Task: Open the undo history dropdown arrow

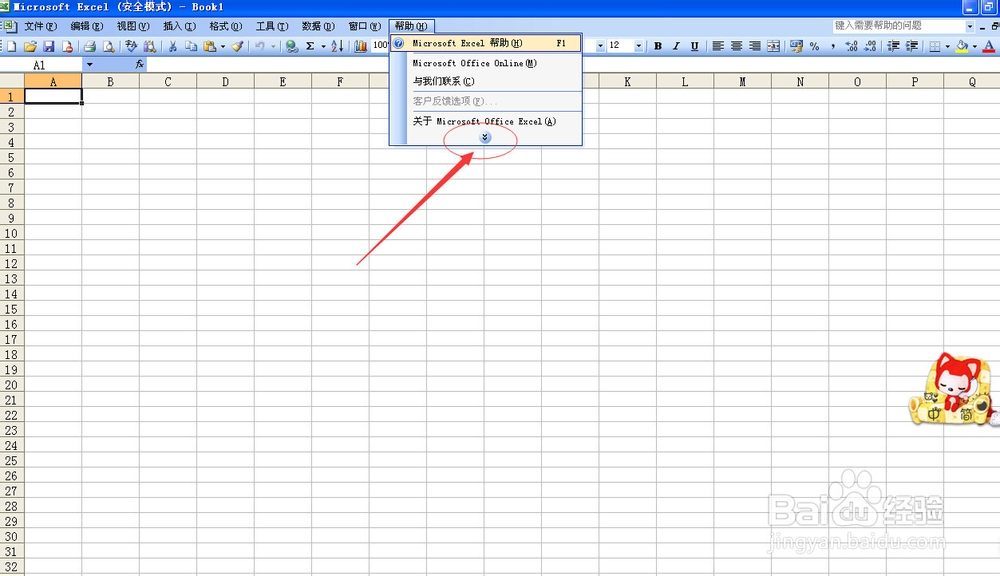Action: point(273,46)
